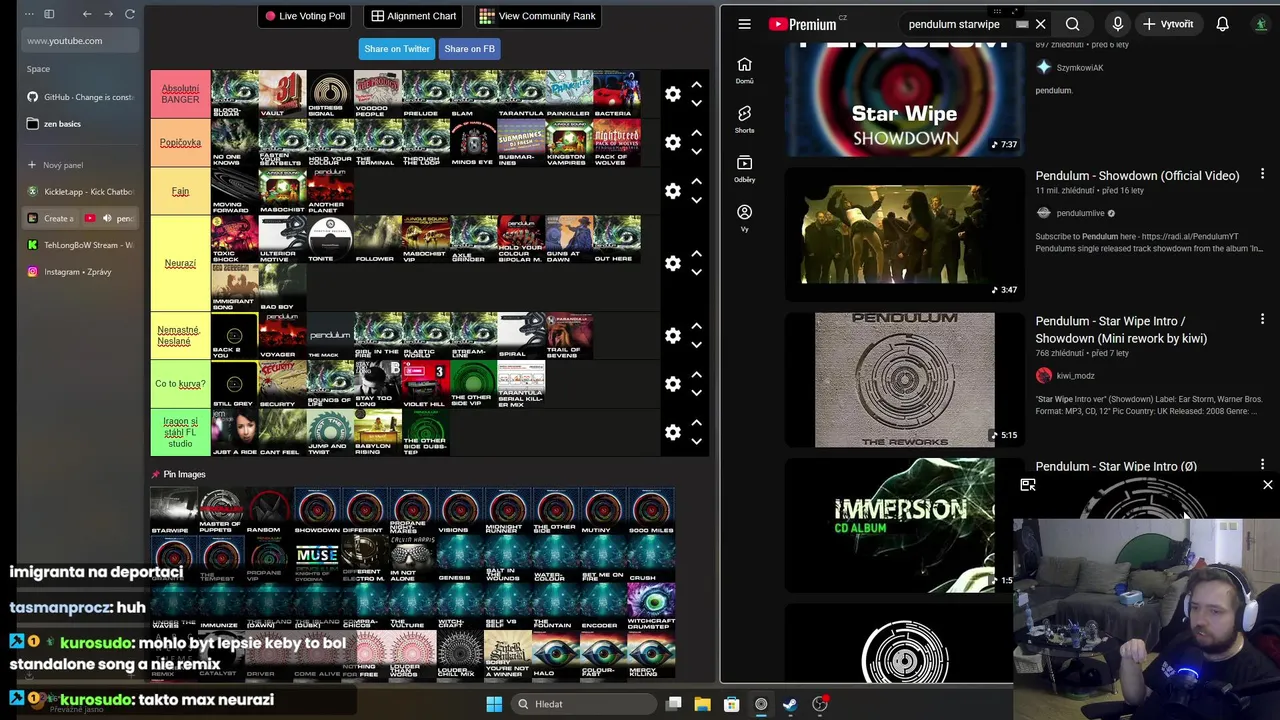Open settings gear for Co to kurva? tier

point(673,384)
